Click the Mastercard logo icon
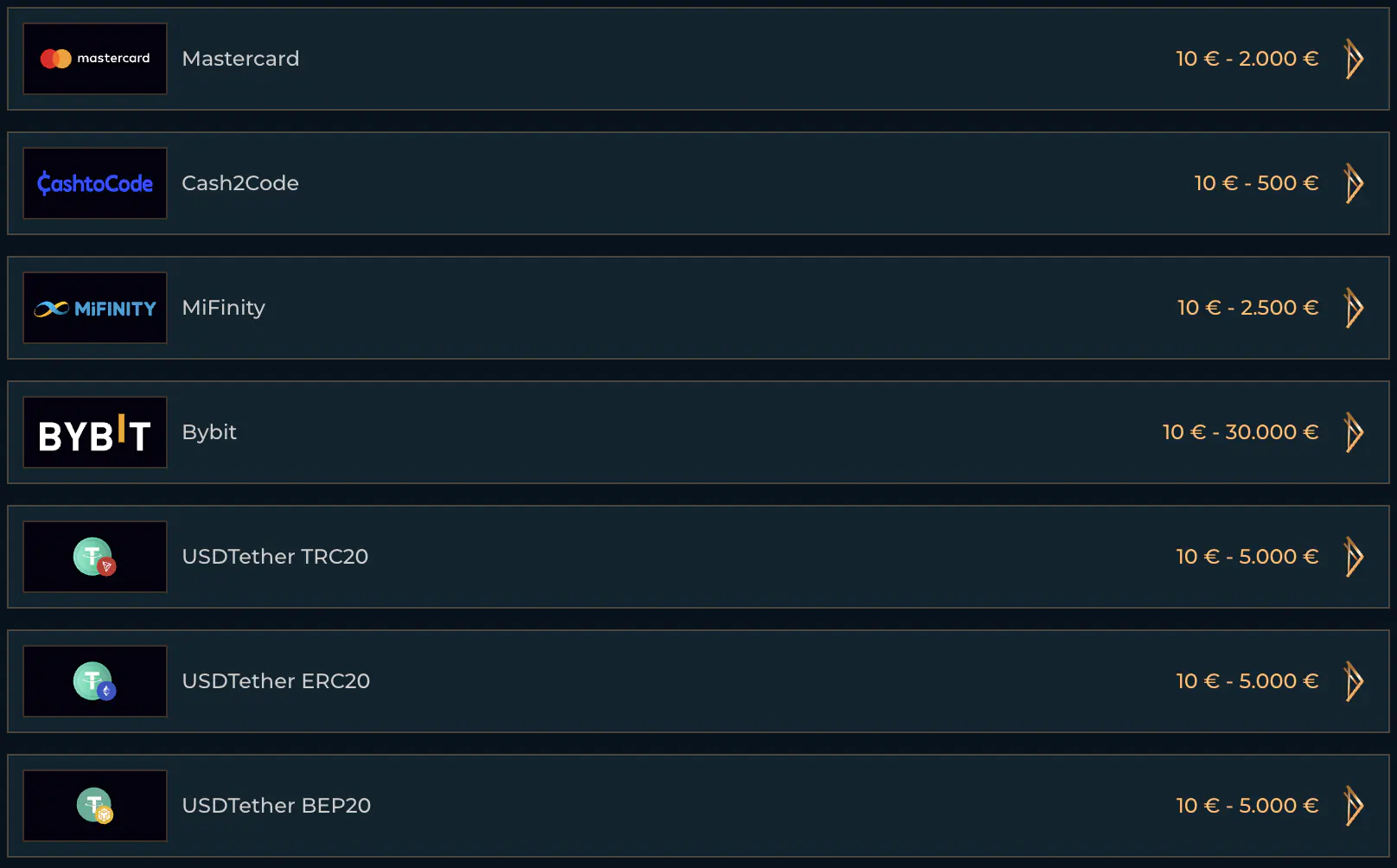This screenshot has width=1397, height=868. tap(95, 59)
